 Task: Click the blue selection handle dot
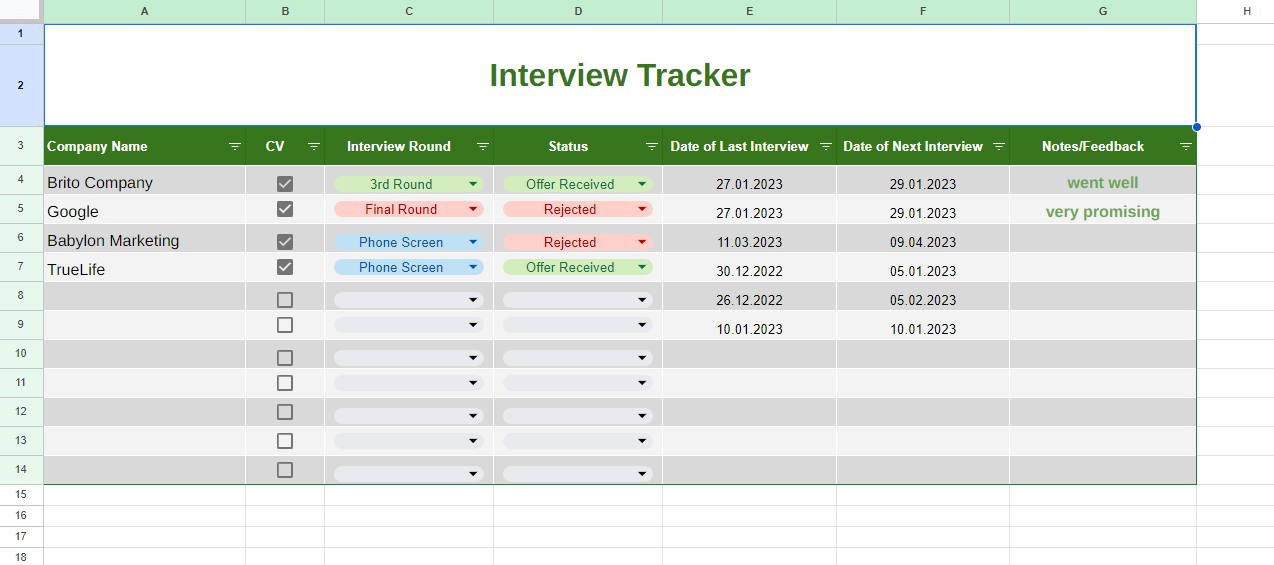click(1196, 127)
